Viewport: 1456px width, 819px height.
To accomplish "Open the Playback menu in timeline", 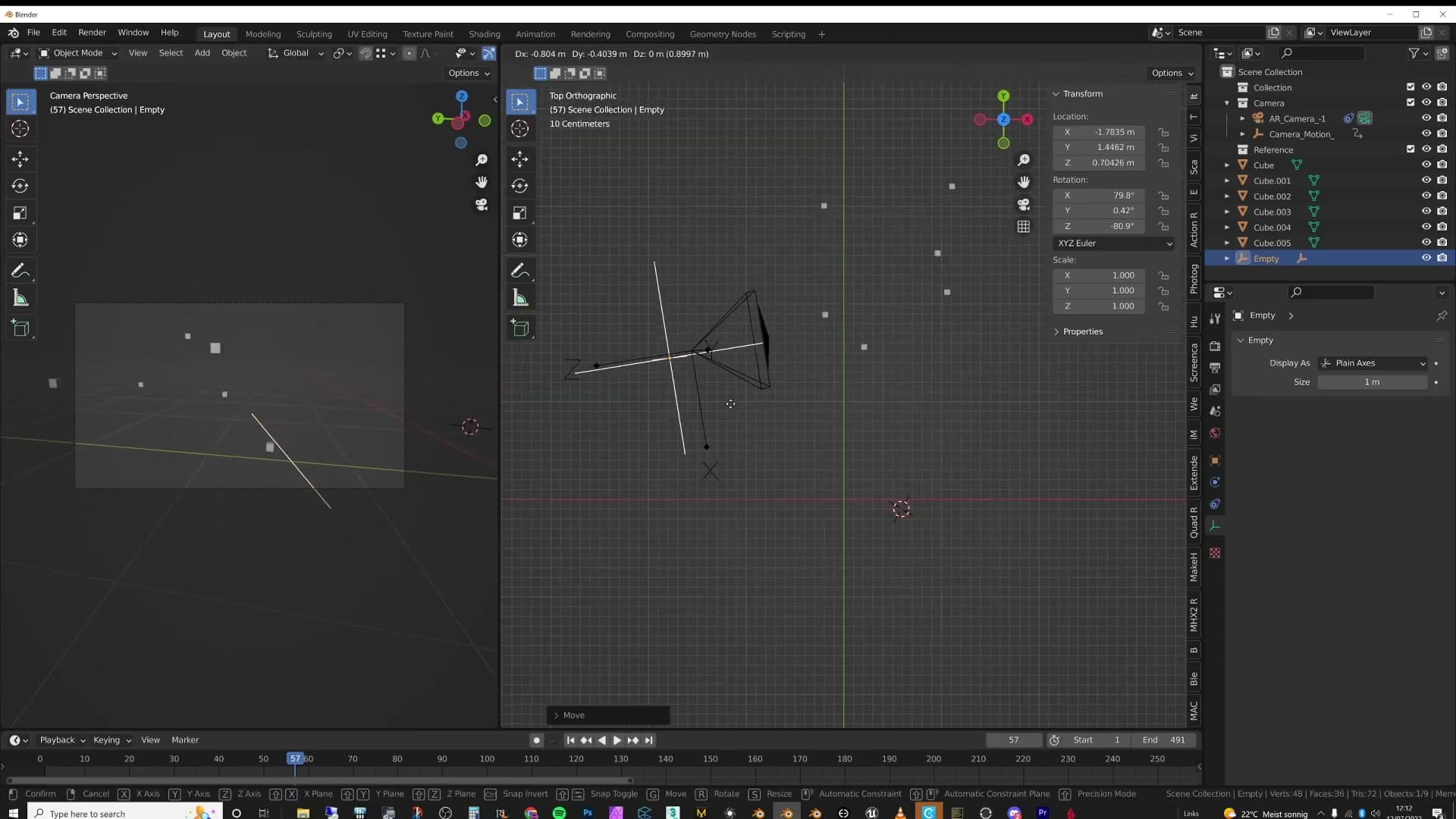I will 62,740.
